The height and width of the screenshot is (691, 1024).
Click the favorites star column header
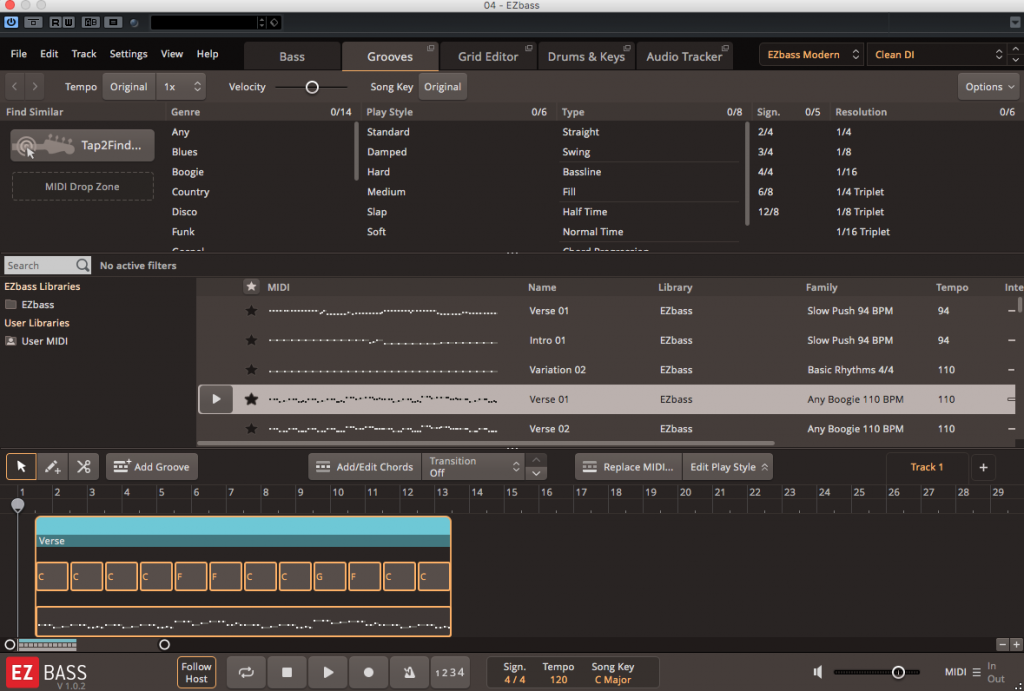pyautogui.click(x=251, y=287)
